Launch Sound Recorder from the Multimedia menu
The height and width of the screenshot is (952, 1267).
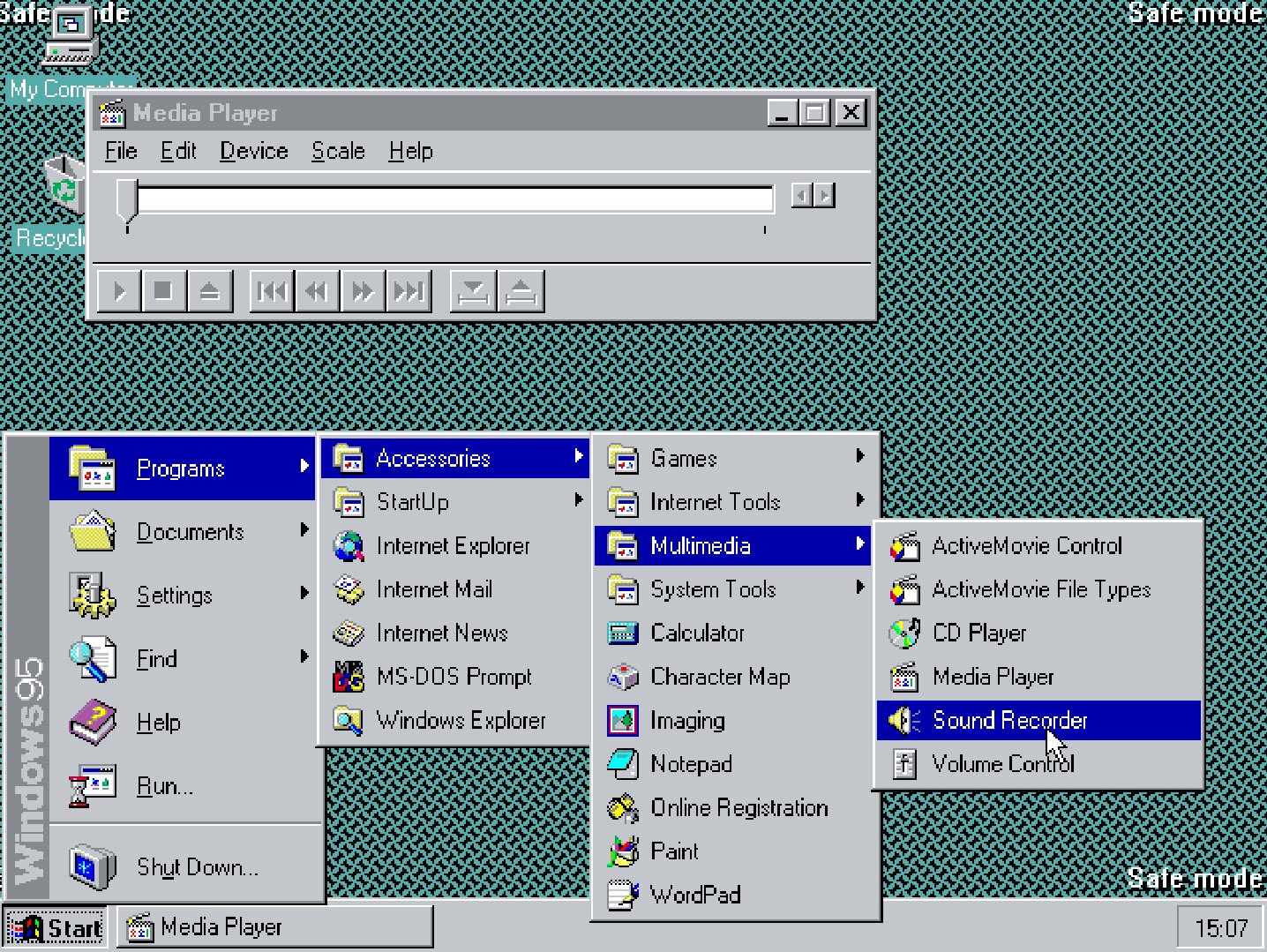click(1038, 720)
